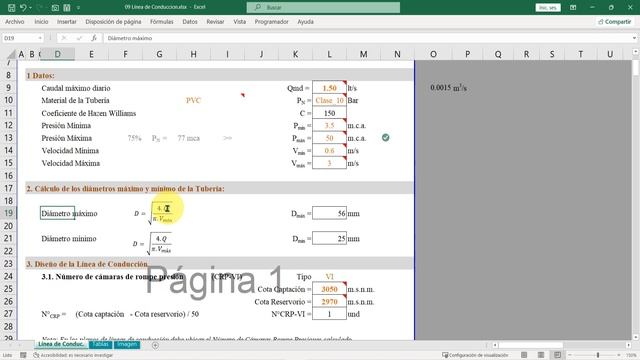Switch to the Inicio ribbon tab
Image resolution: width=640 pixels, height=360 pixels.
pos(41,22)
